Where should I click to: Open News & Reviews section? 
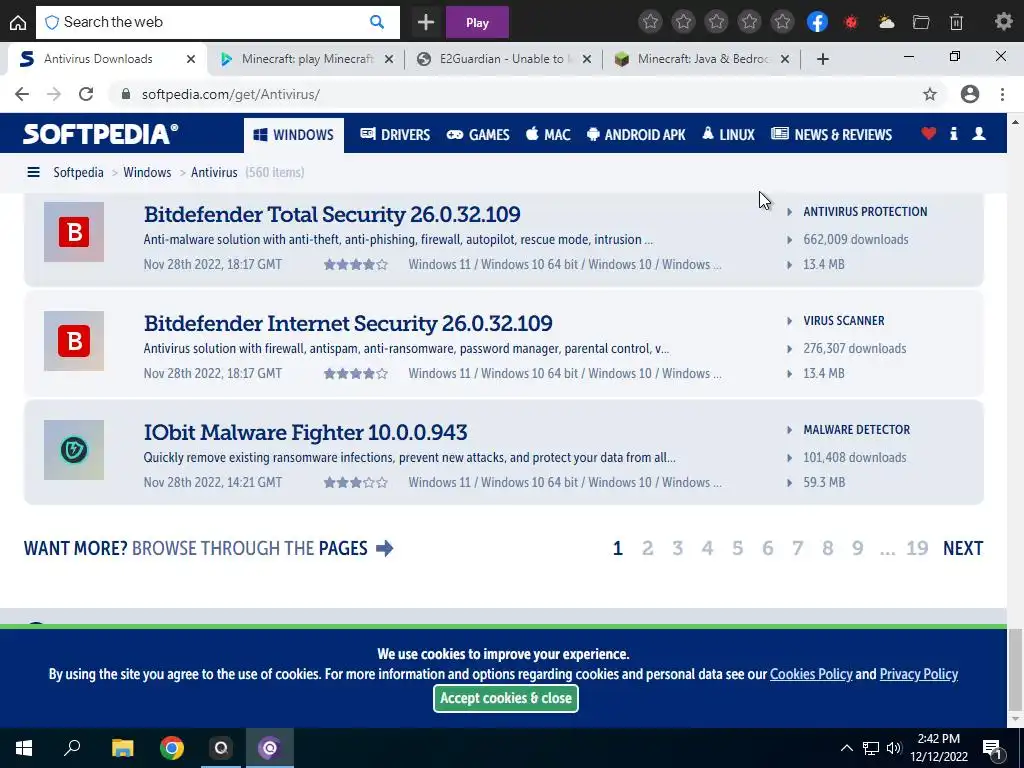coord(831,135)
